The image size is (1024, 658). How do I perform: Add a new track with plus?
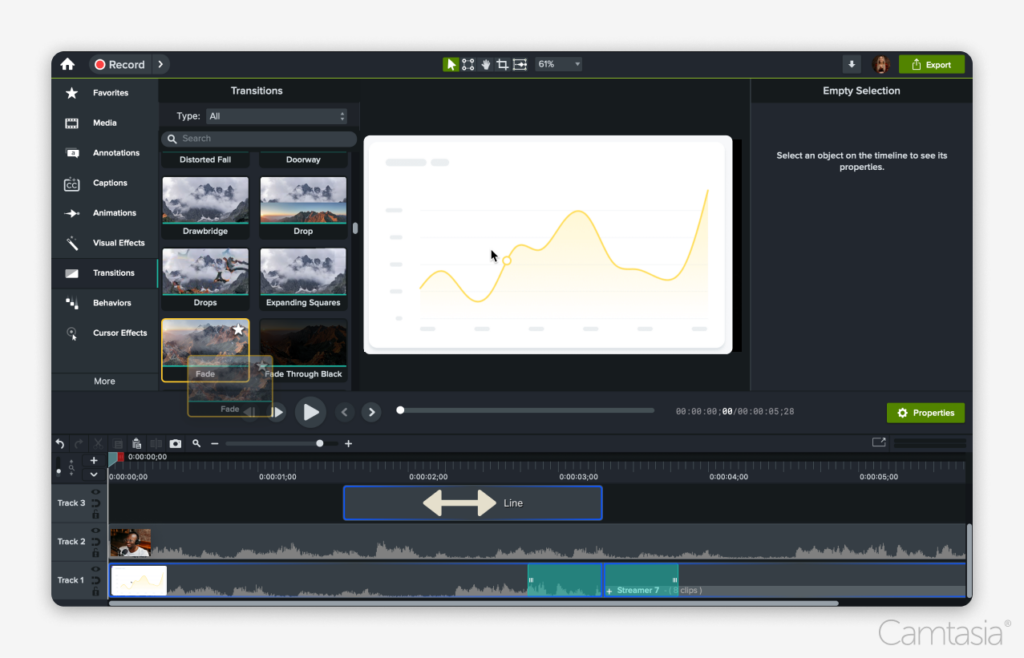pyautogui.click(x=93, y=460)
